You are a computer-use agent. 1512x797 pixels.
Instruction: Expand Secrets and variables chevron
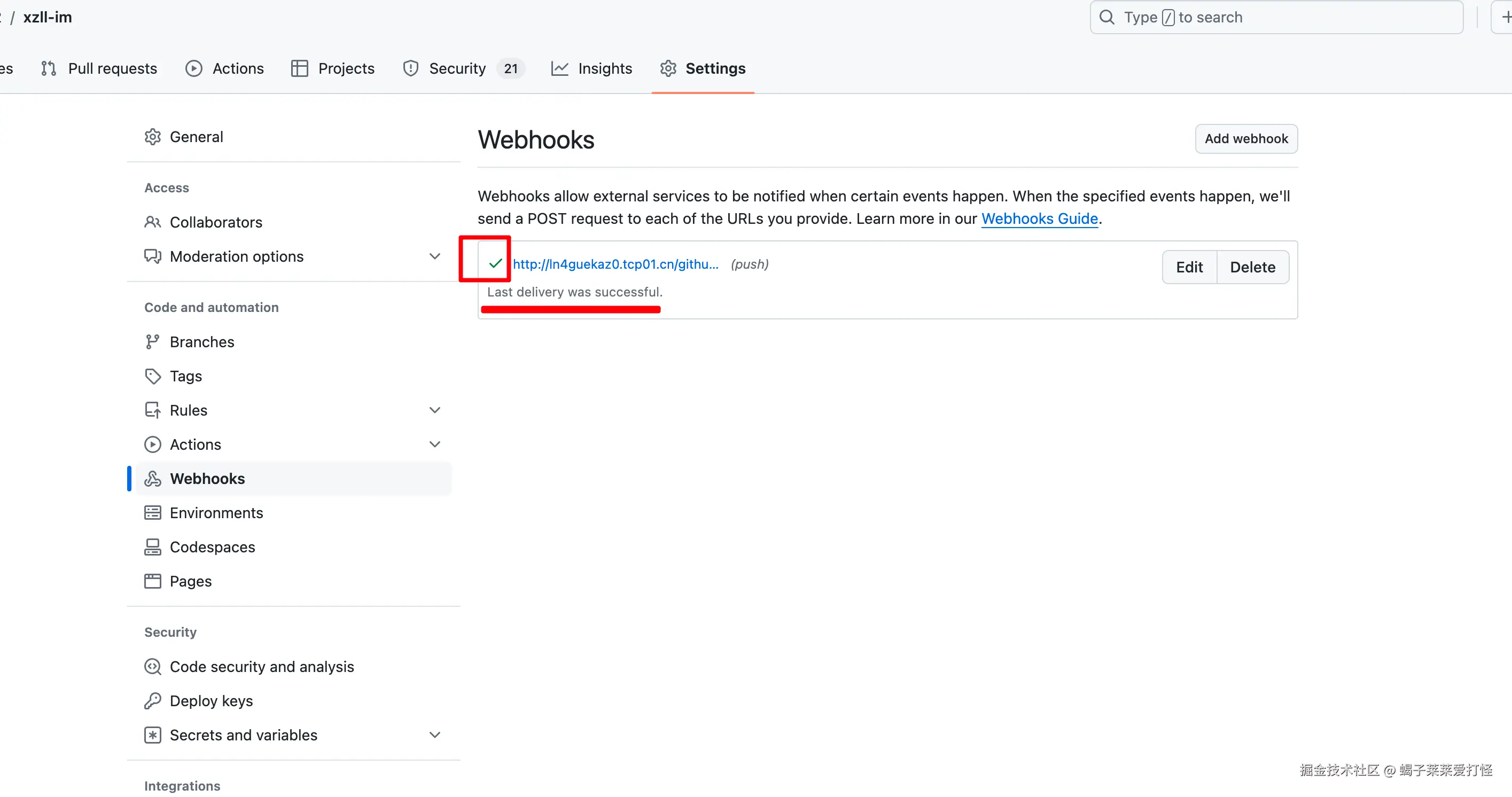coord(434,735)
